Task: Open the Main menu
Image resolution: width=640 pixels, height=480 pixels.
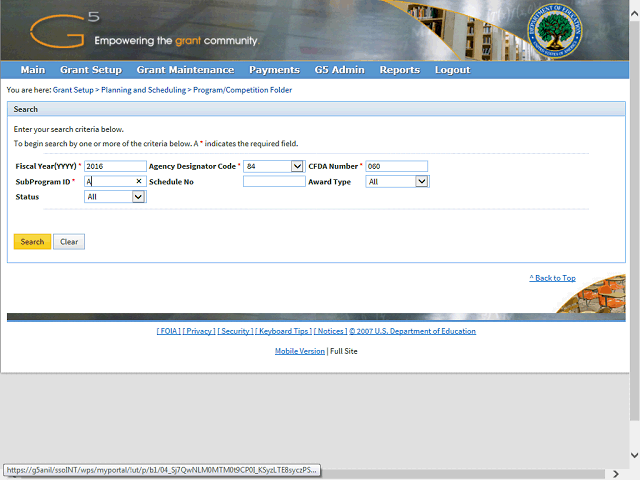Action: (x=33, y=70)
